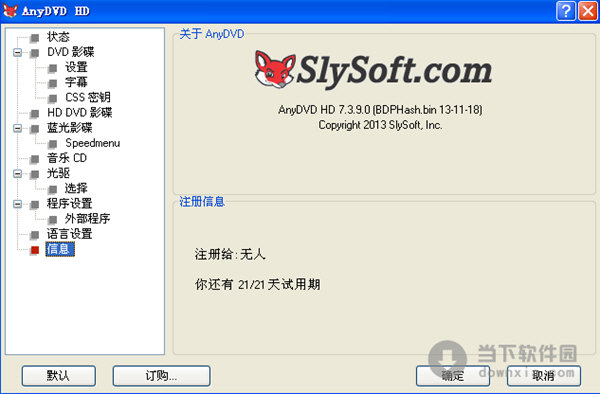The width and height of the screenshot is (600, 394).
Task: Click the gray icon beside HD DVD 影碟
Action: coord(35,114)
